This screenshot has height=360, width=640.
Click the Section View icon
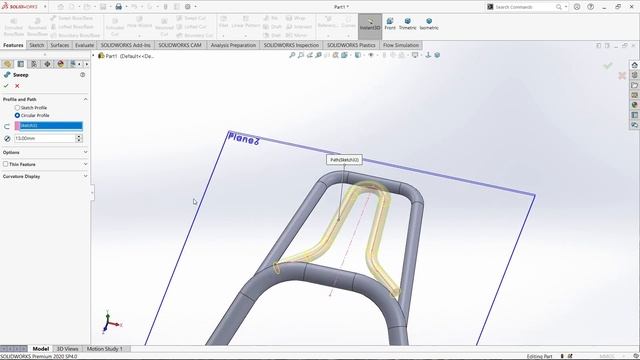[318, 55]
